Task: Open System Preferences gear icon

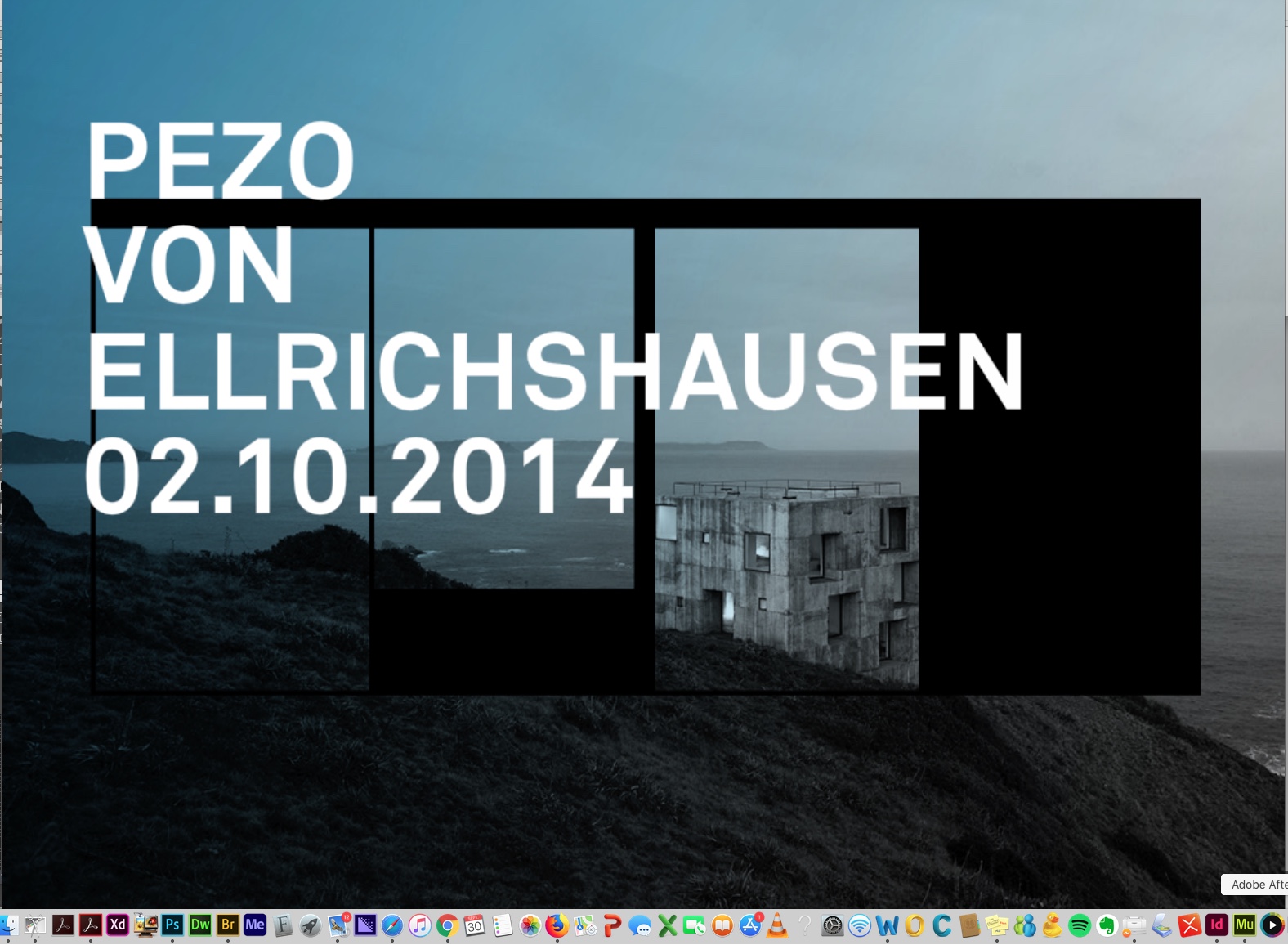Action: 832,925
